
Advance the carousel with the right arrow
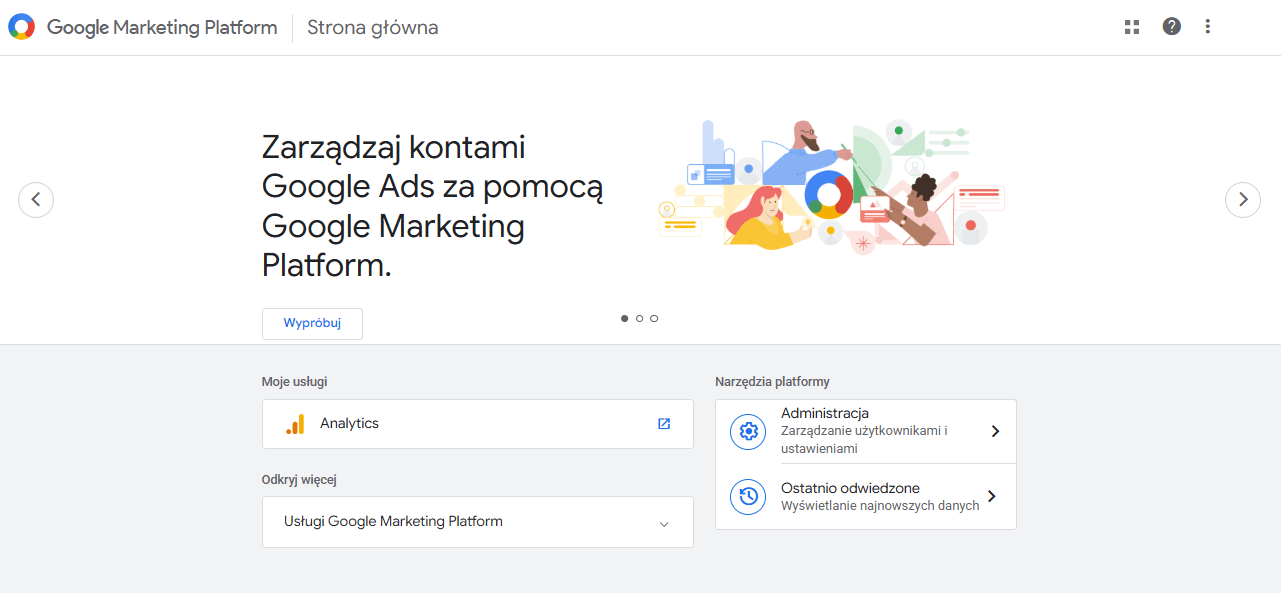1243,199
